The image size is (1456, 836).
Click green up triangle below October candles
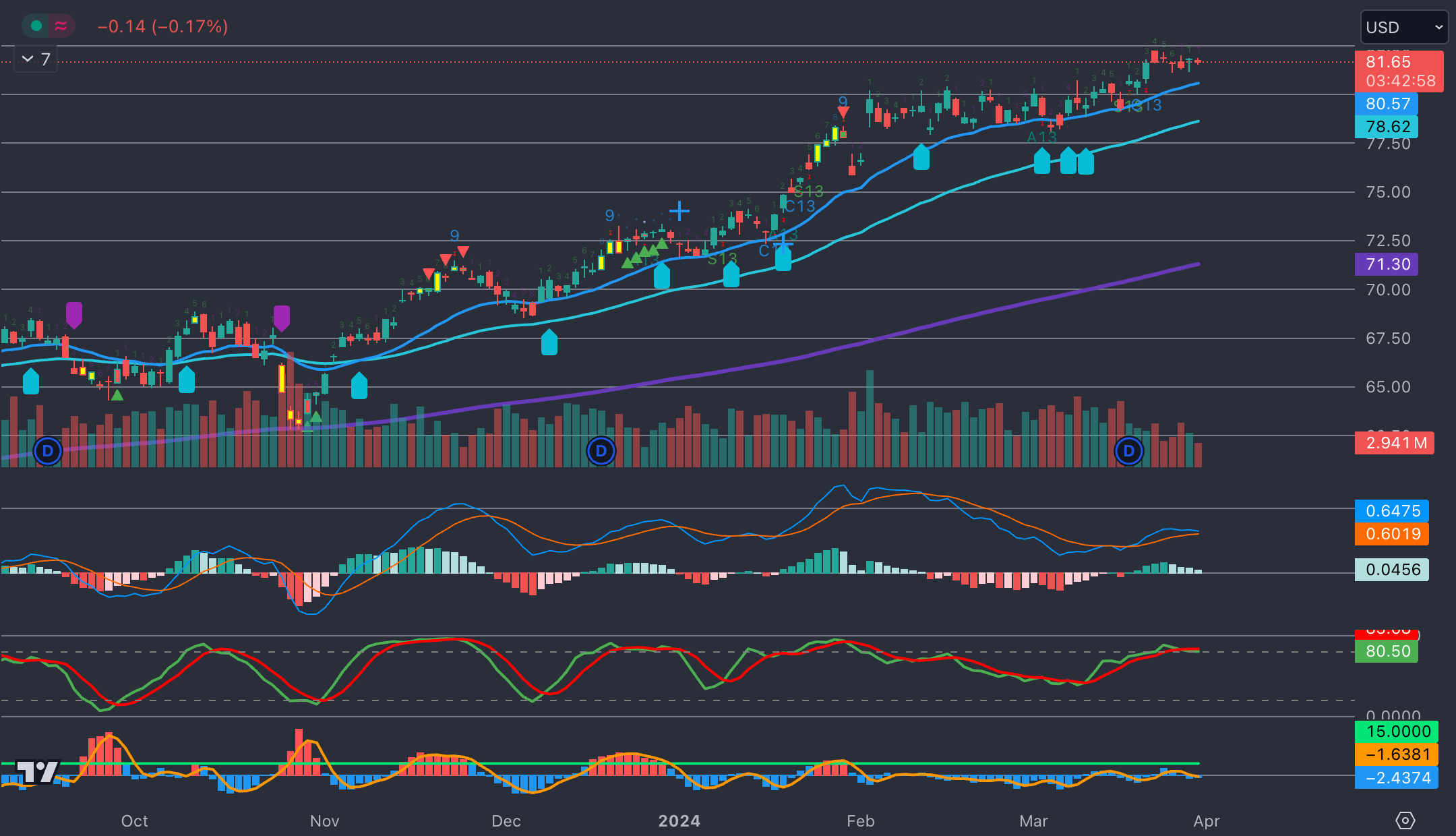point(117,395)
